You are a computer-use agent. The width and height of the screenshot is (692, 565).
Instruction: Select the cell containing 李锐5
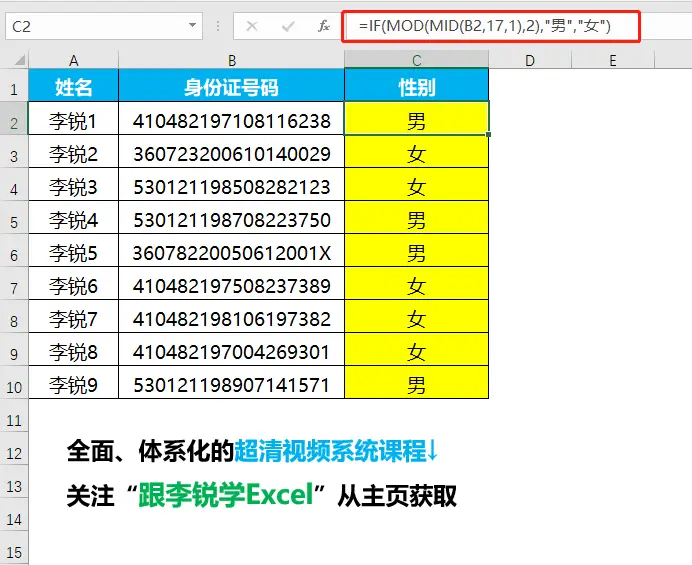(73, 253)
